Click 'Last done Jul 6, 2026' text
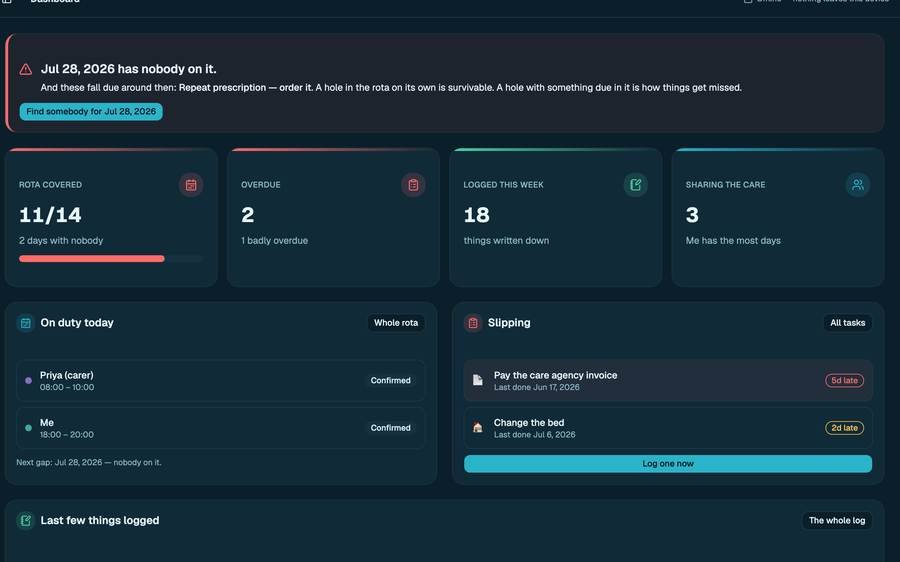This screenshot has width=900, height=562. [x=534, y=435]
